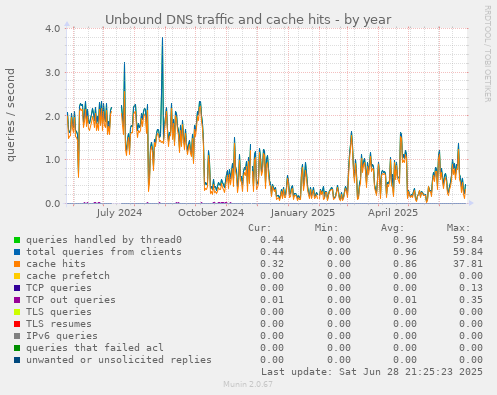
Task: Click the 'queries that failed acl' legend label
Action: (95, 348)
